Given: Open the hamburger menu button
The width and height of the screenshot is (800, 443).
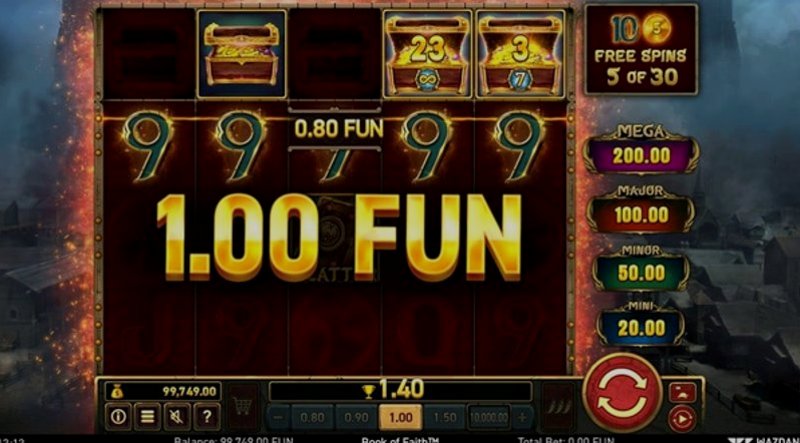Looking at the screenshot, I should click(147, 416).
